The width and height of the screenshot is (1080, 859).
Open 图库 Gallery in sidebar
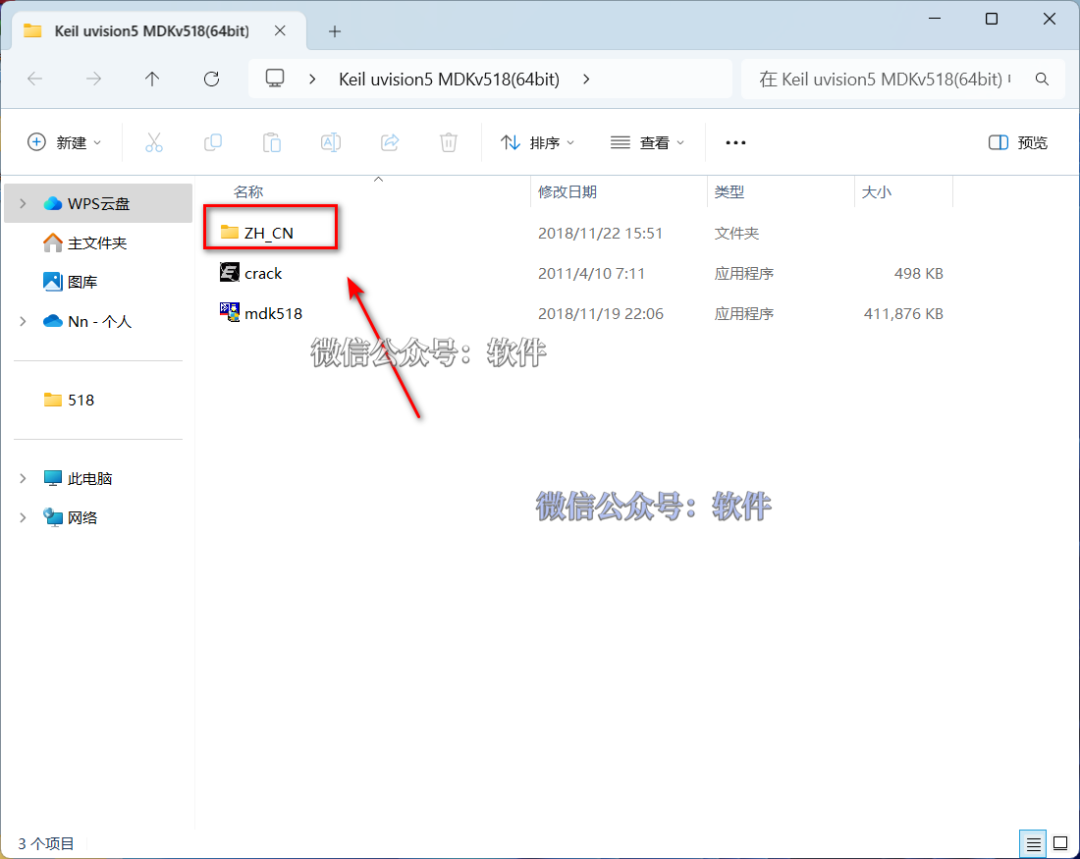[x=70, y=282]
